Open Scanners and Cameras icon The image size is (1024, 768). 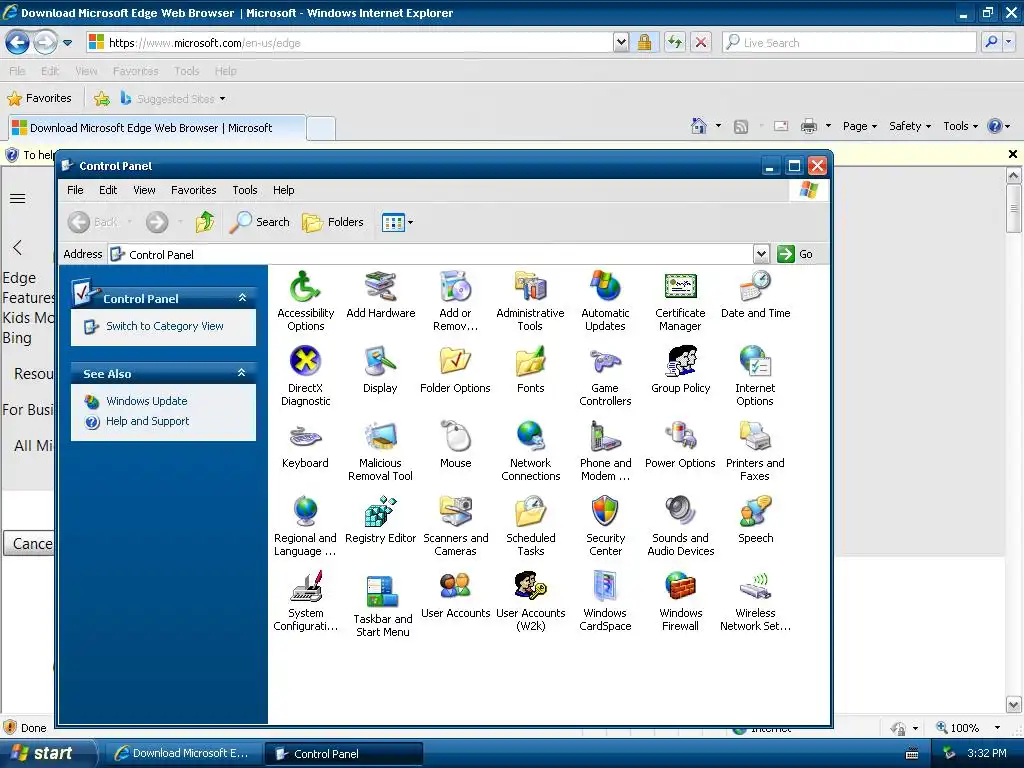click(x=455, y=512)
